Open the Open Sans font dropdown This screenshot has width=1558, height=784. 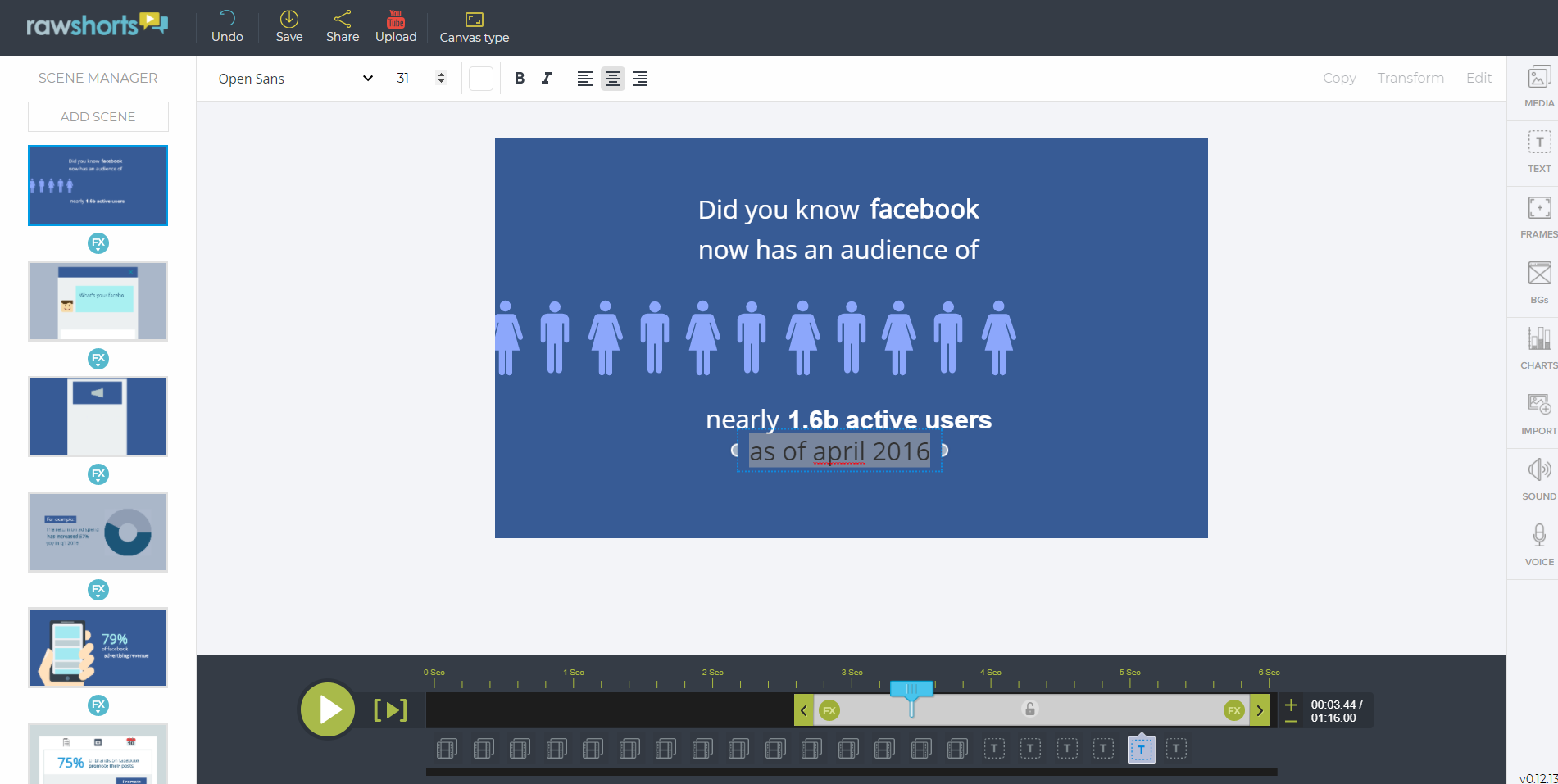[x=295, y=79]
